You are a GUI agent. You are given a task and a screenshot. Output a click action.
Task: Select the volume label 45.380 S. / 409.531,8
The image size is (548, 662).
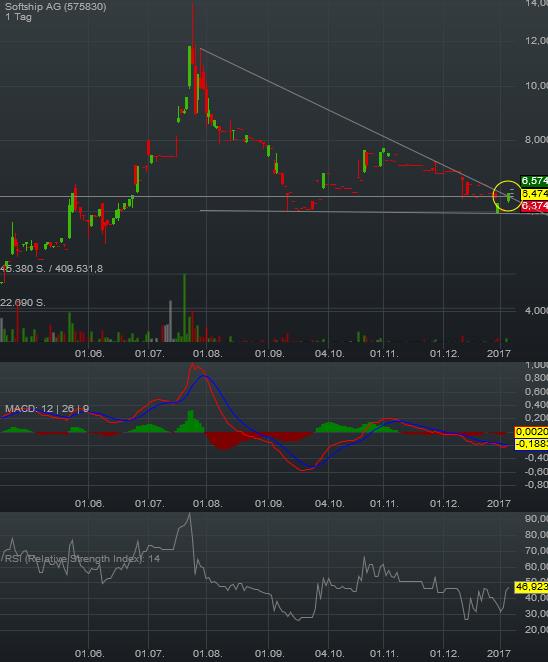pos(52,269)
